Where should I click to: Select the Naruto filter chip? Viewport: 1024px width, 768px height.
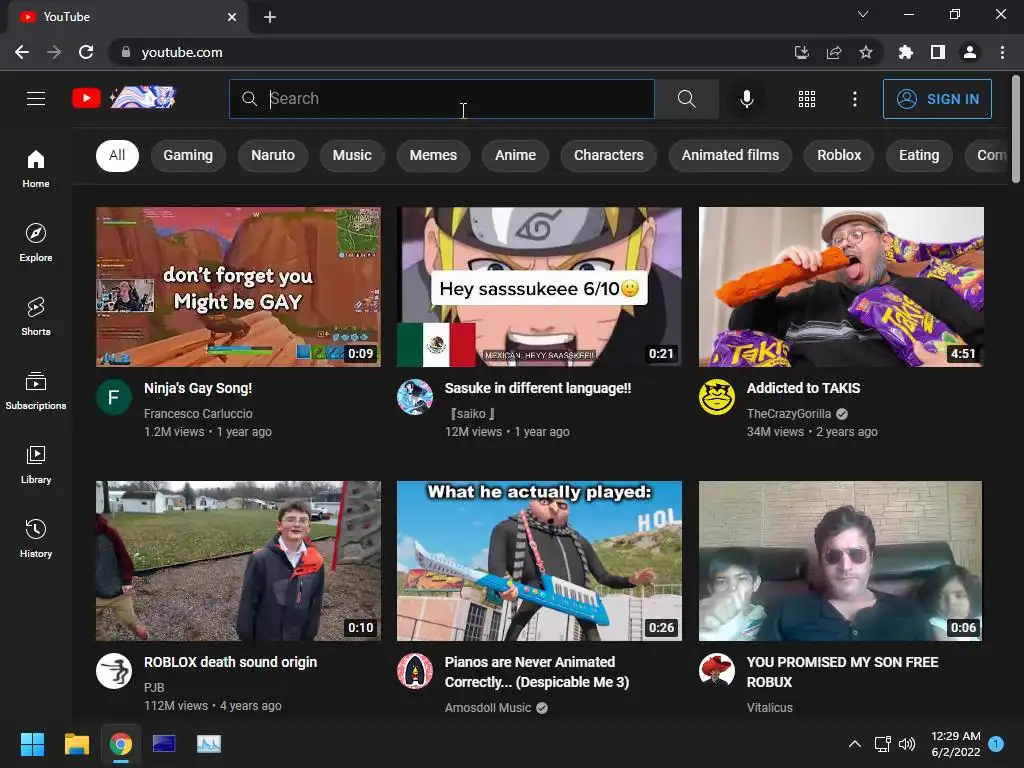[x=273, y=155]
